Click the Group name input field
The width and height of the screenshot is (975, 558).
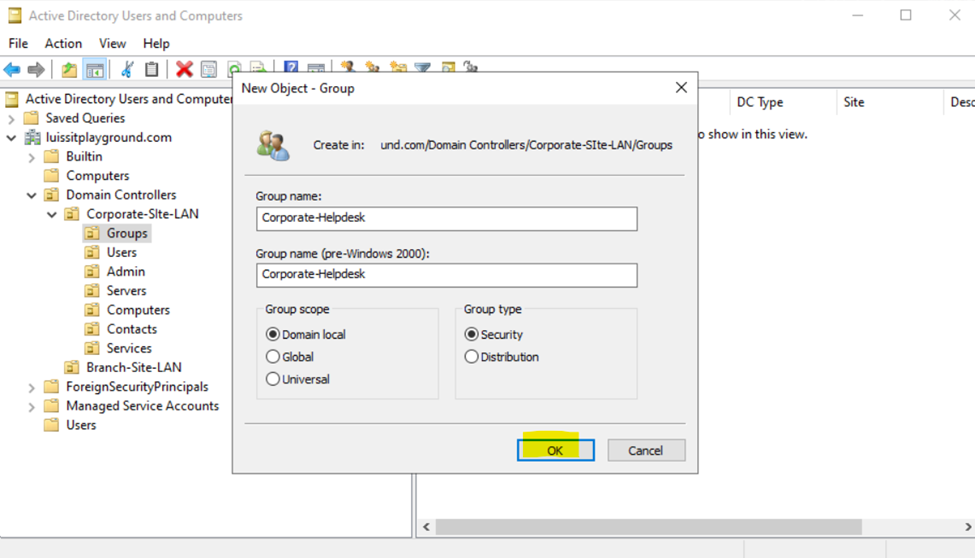pyautogui.click(x=446, y=218)
